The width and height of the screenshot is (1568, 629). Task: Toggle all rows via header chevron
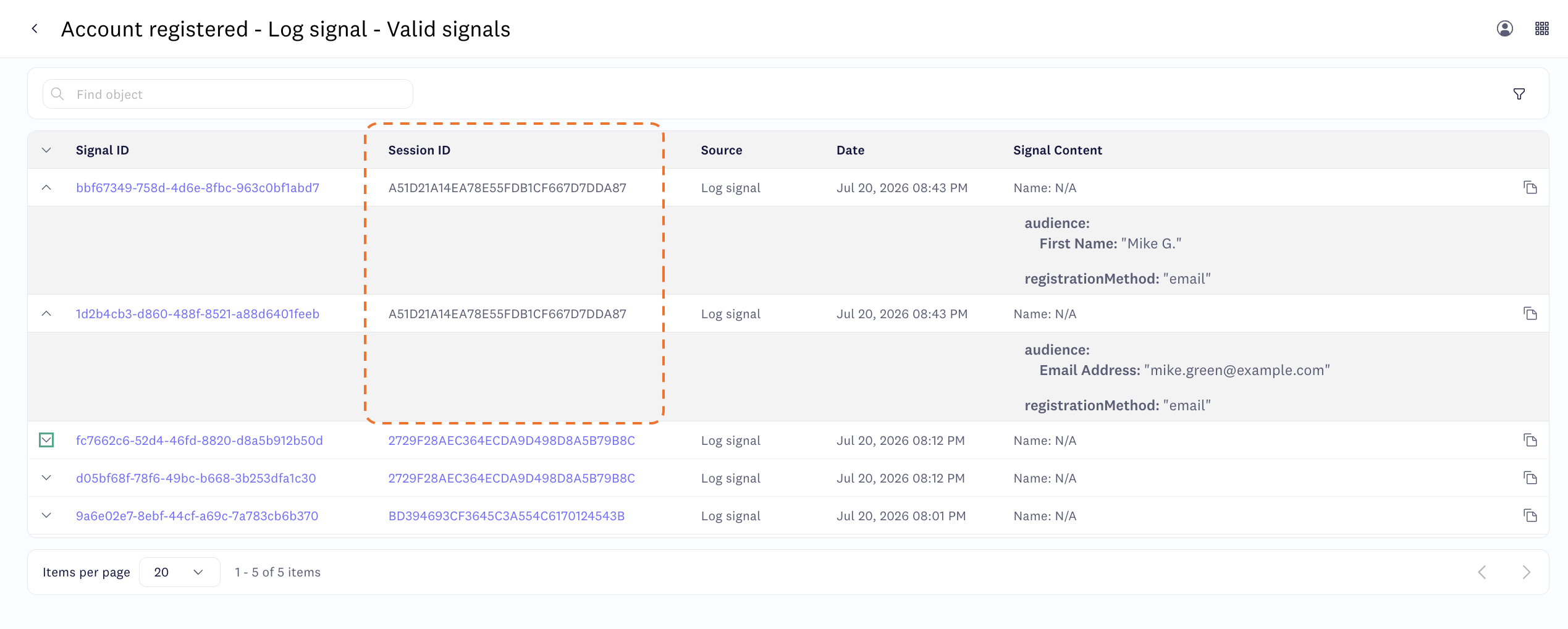point(46,150)
